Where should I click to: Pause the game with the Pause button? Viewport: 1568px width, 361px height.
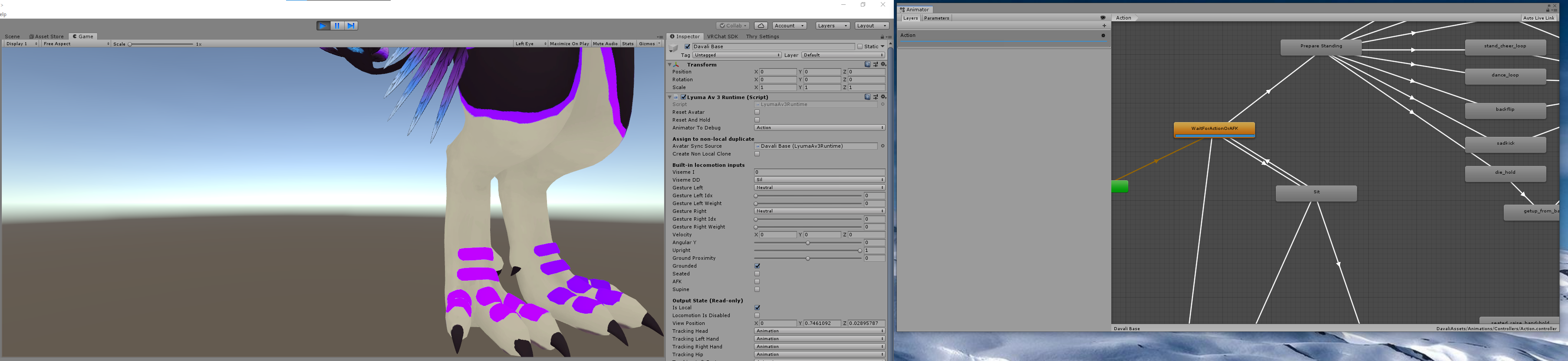coord(337,26)
